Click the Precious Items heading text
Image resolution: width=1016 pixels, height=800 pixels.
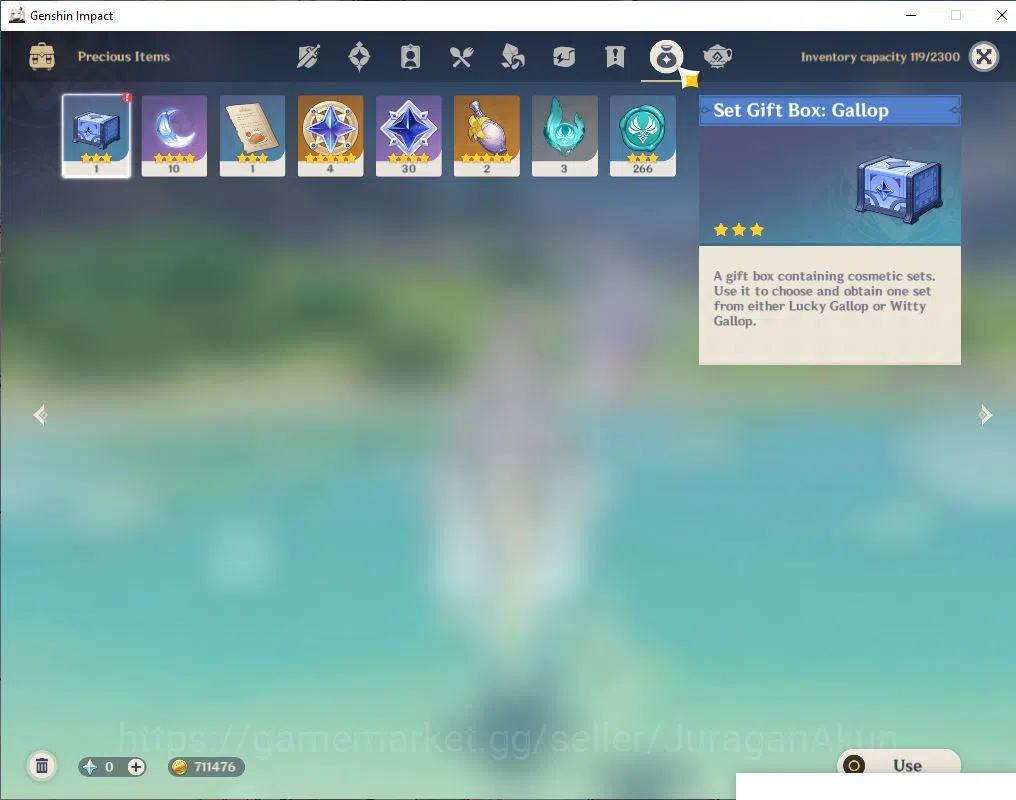tap(124, 57)
